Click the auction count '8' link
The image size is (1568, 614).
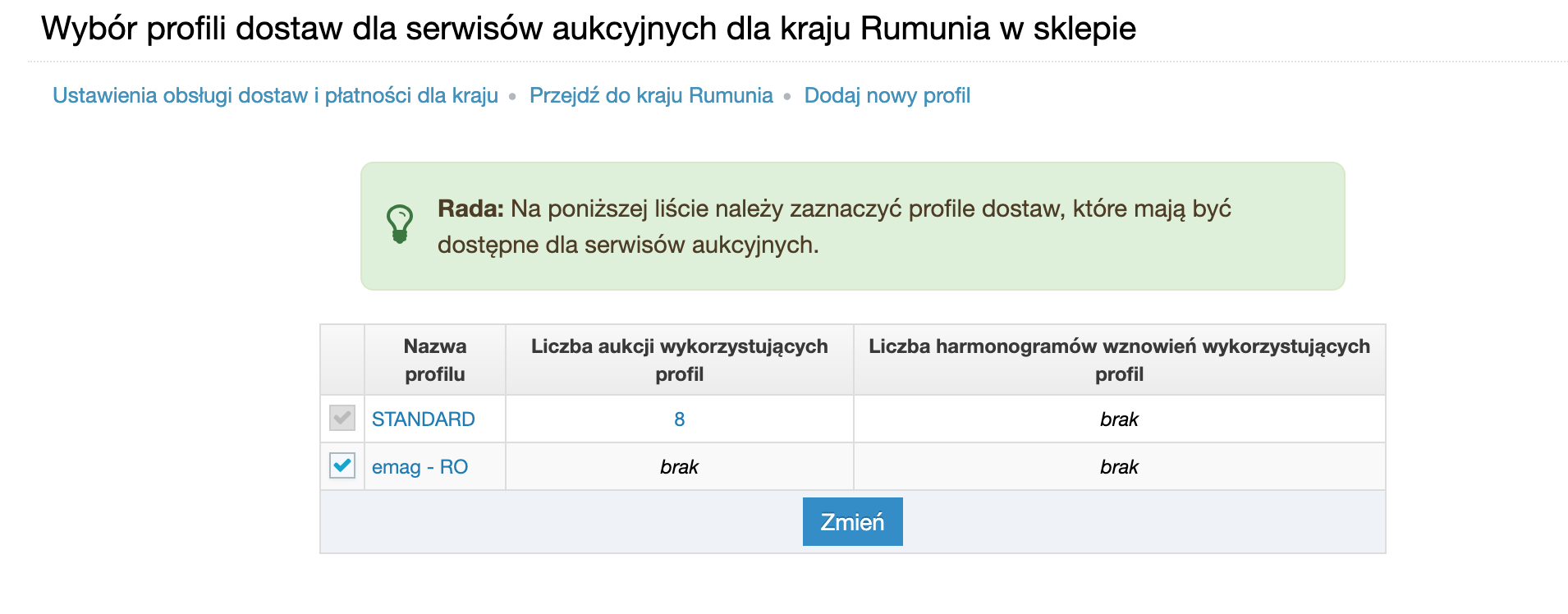[679, 419]
